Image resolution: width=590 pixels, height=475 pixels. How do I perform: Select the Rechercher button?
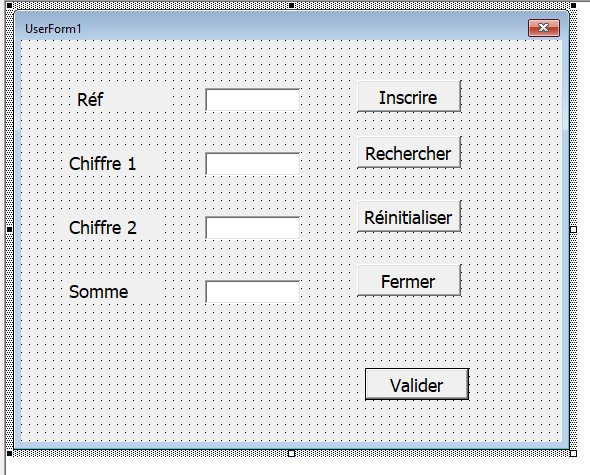[409, 152]
